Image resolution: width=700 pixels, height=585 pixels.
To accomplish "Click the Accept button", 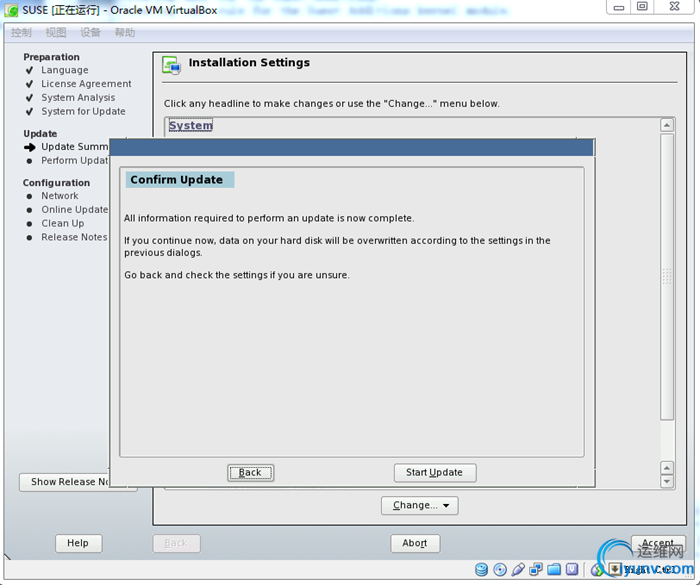I will coord(658,543).
